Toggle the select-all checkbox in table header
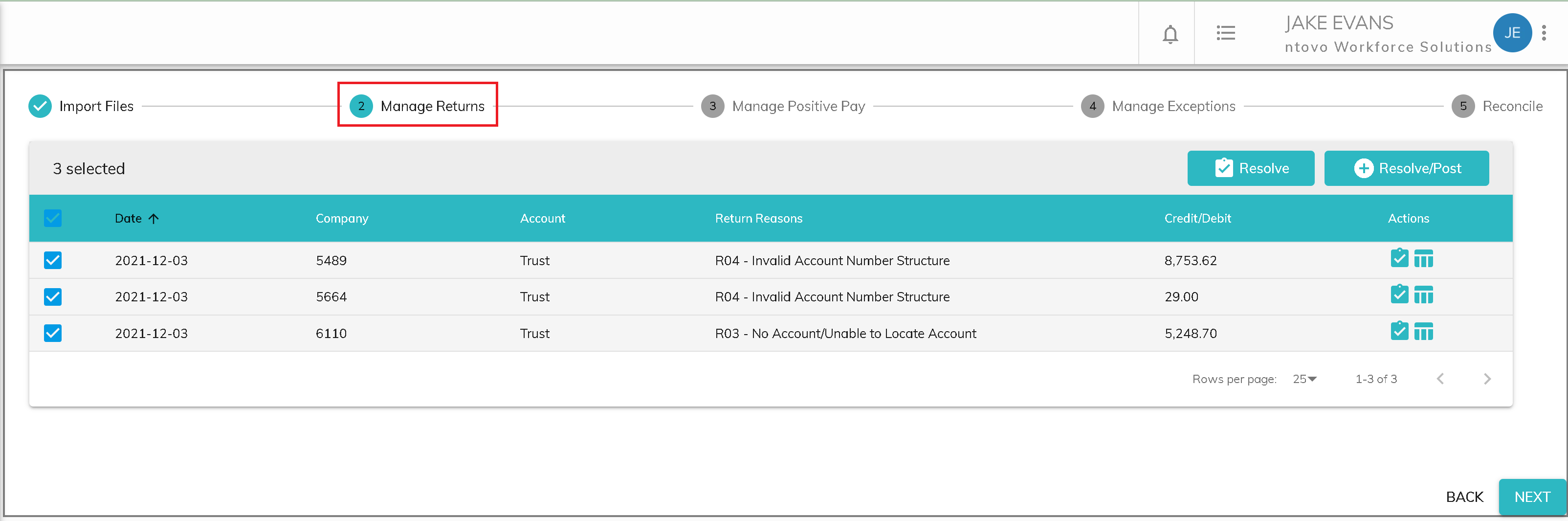This screenshot has width=1568, height=521. pyautogui.click(x=53, y=218)
